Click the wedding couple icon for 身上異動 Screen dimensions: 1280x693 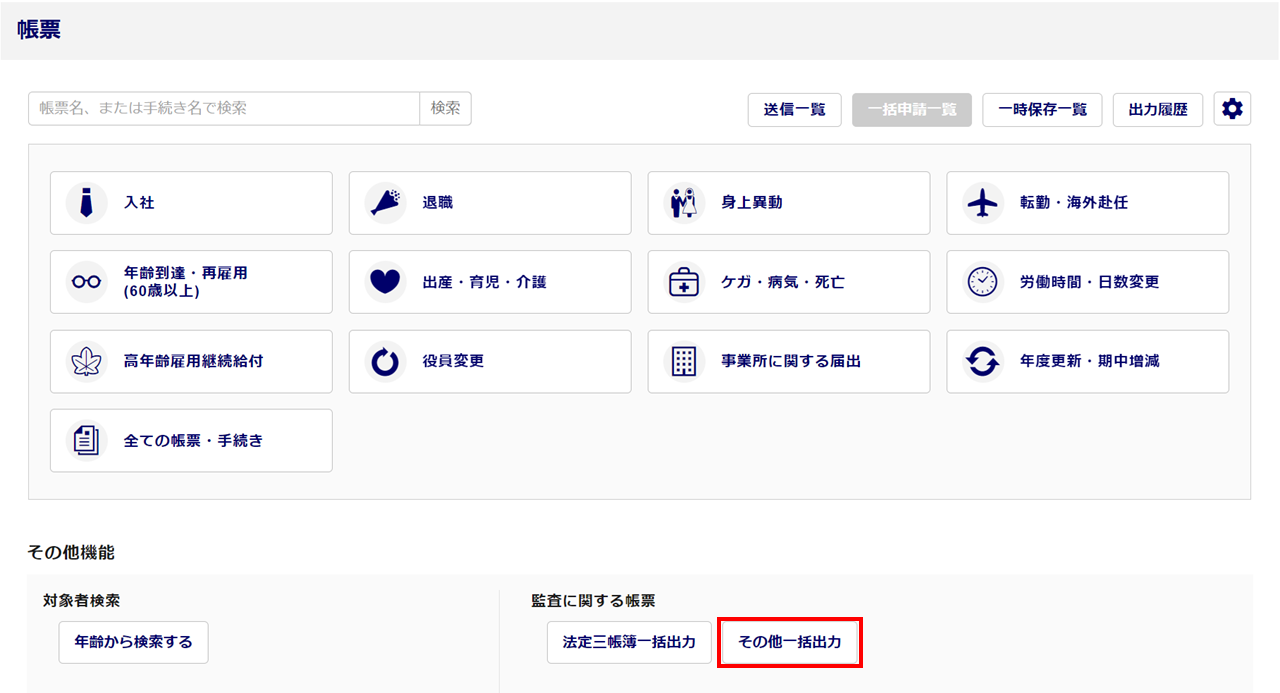coord(684,203)
